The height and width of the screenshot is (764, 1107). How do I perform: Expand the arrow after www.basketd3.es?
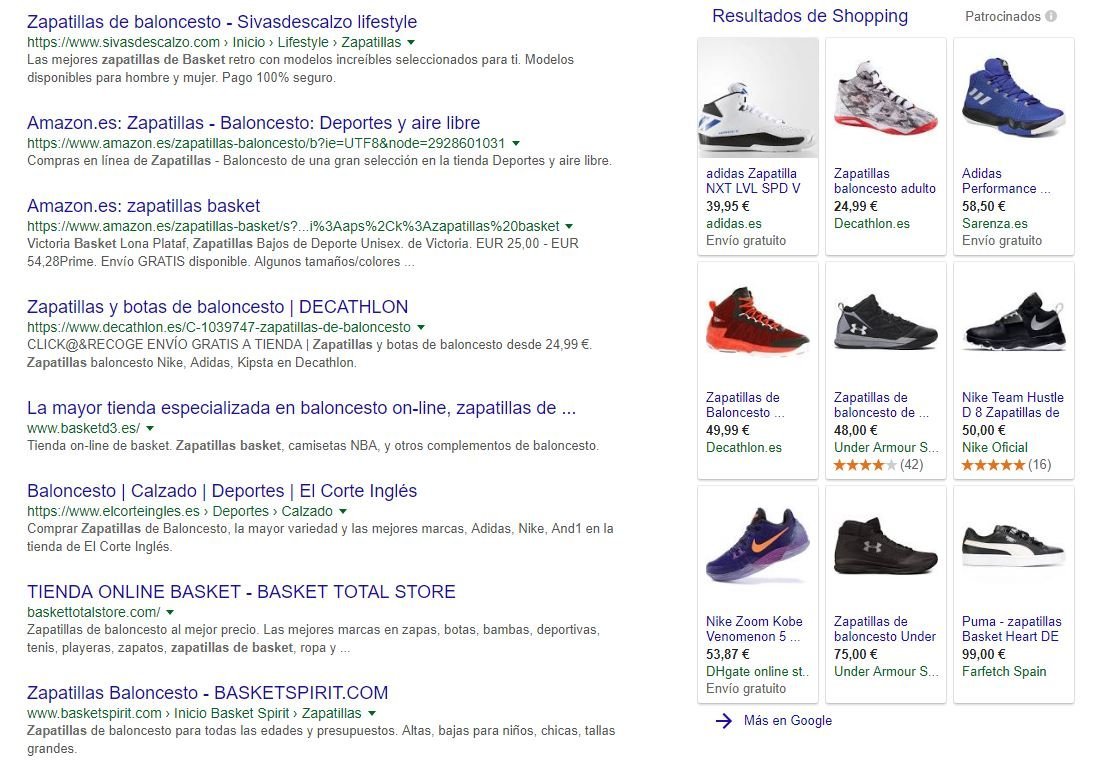150,429
